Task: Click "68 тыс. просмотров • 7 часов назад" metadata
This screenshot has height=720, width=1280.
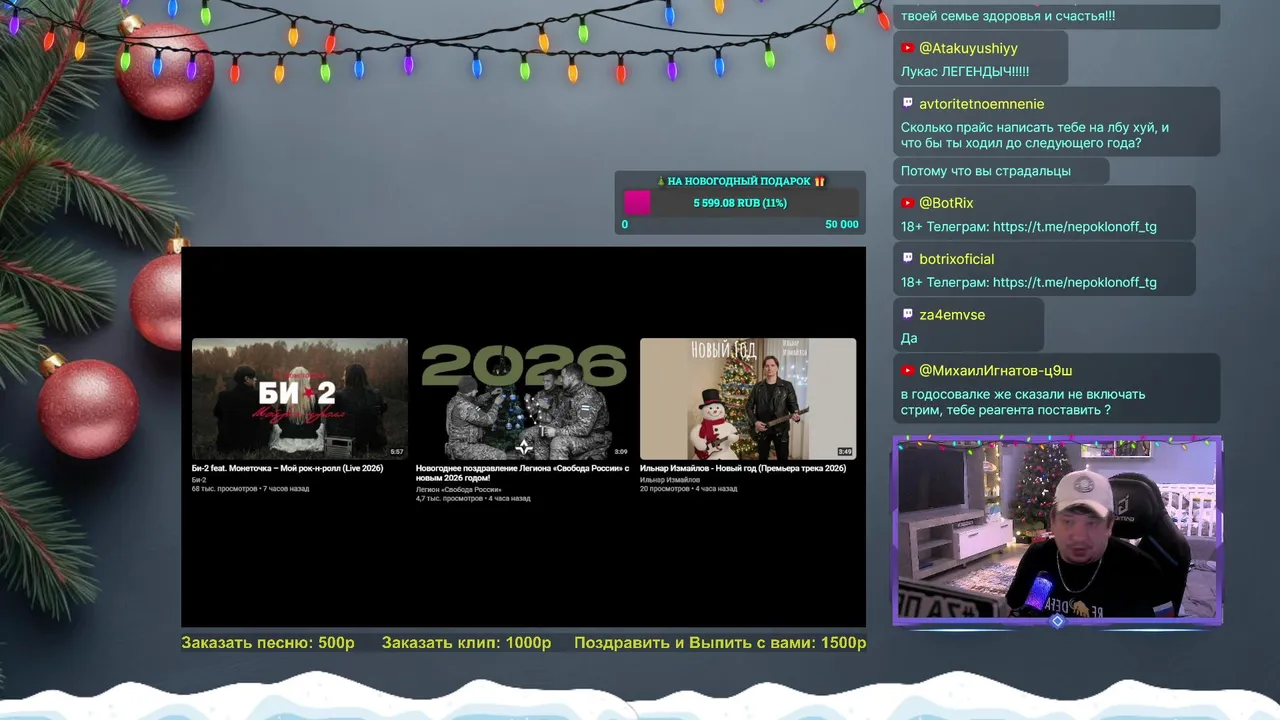Action: [x=251, y=489]
